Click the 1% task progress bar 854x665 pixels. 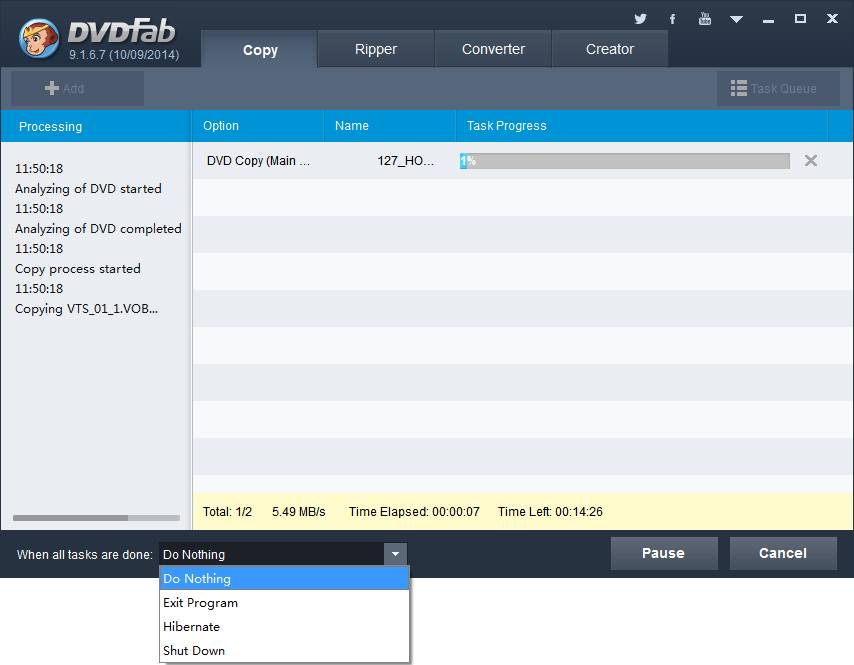pyautogui.click(x=625, y=161)
